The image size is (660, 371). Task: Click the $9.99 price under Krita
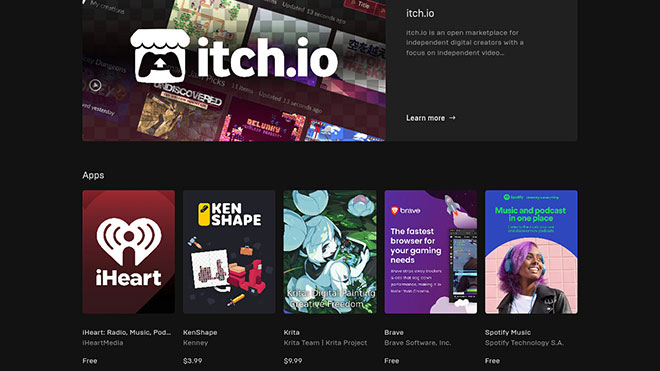[x=293, y=361]
